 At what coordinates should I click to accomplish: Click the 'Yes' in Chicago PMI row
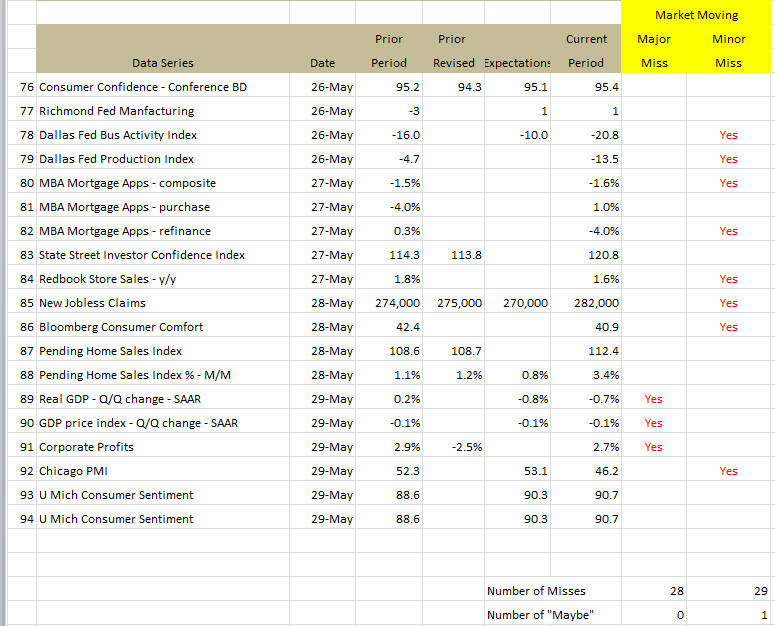coord(729,471)
